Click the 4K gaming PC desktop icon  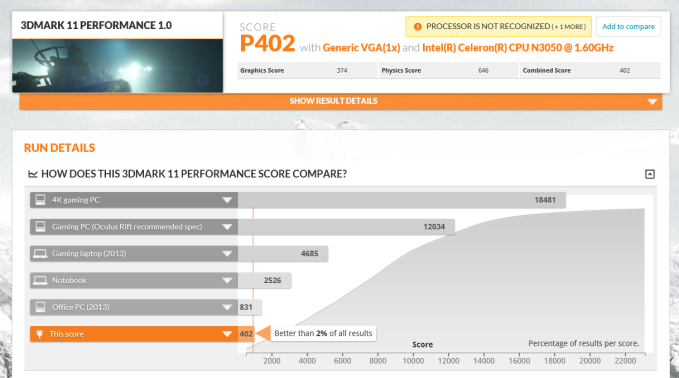pyautogui.click(x=40, y=200)
